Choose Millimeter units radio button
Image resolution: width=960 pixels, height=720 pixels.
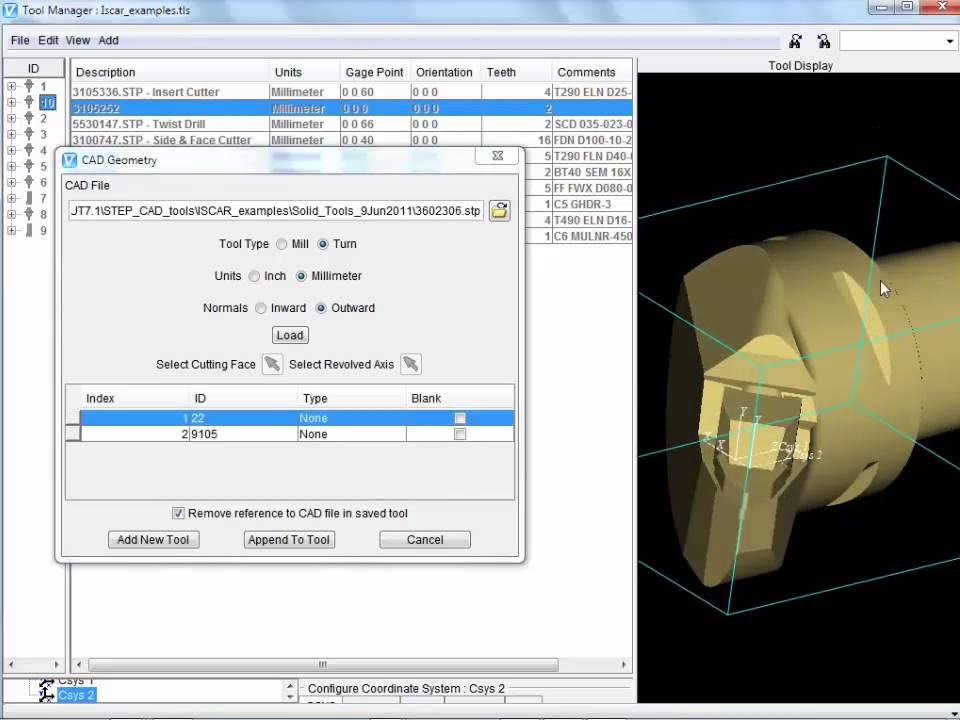click(x=301, y=276)
